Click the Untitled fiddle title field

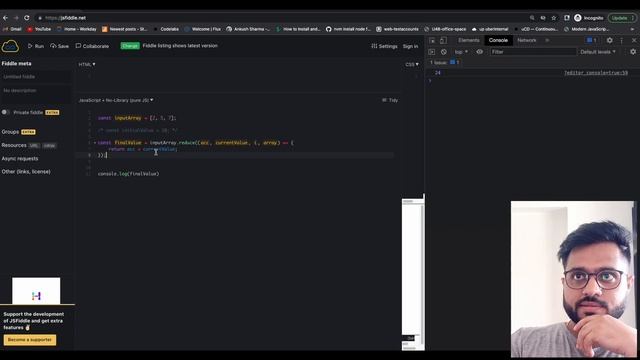click(36, 77)
